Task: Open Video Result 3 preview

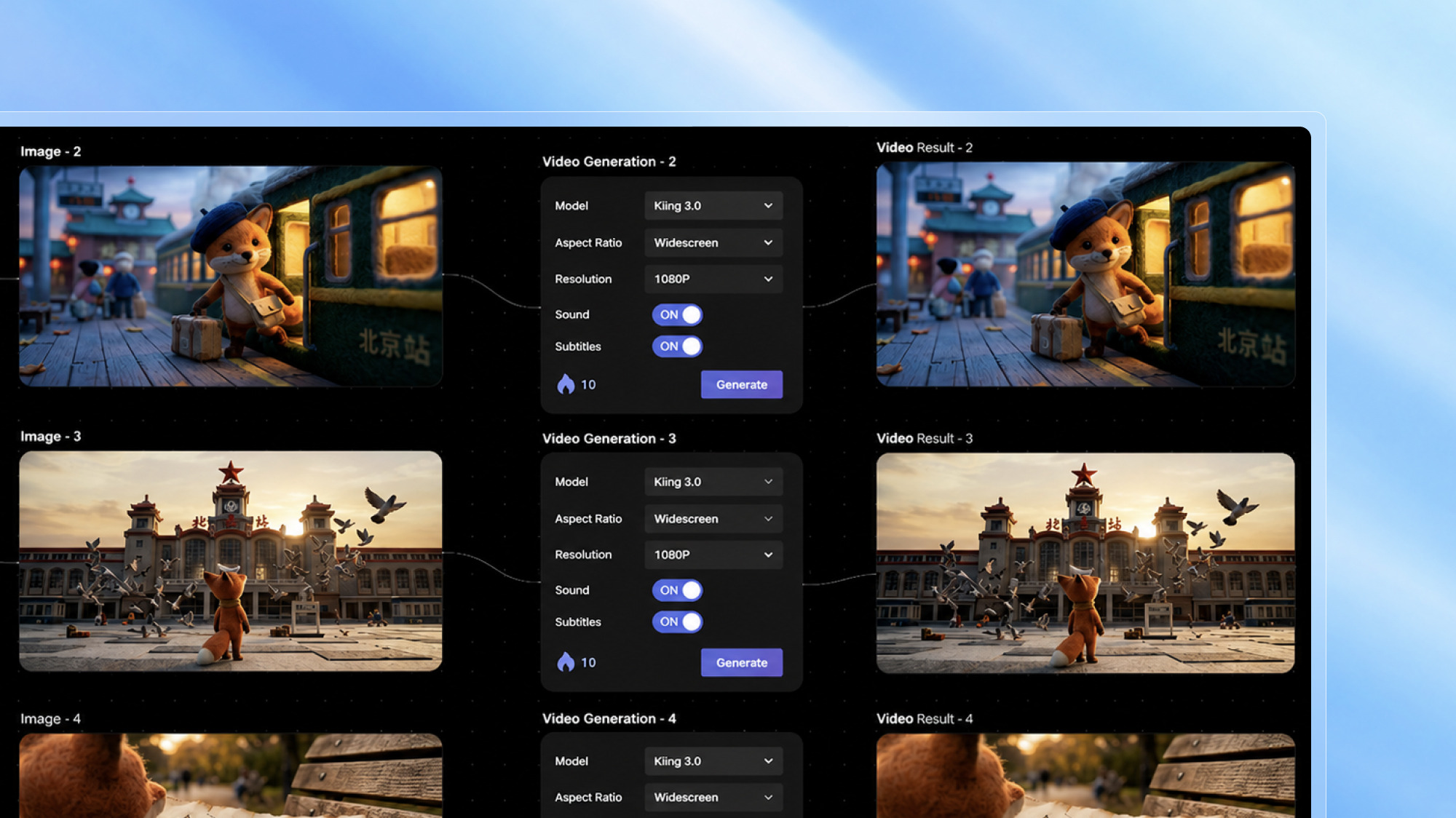Action: coord(1085,563)
